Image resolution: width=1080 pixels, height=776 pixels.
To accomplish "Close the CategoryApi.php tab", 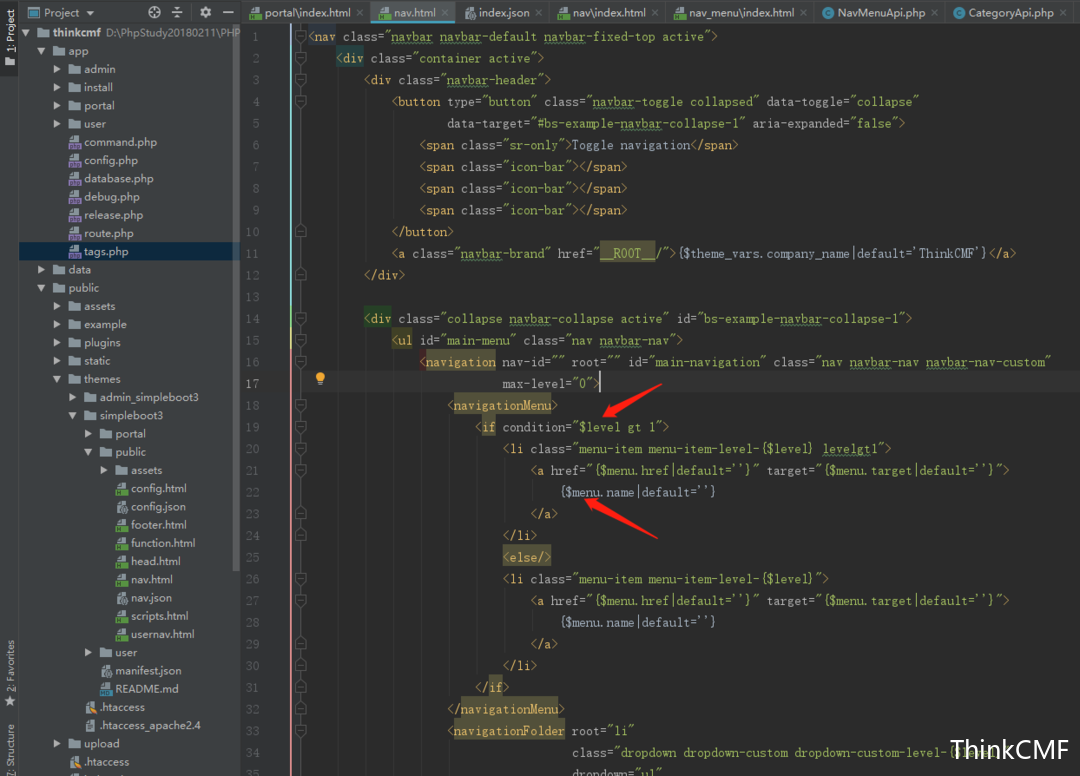I will [1063, 12].
